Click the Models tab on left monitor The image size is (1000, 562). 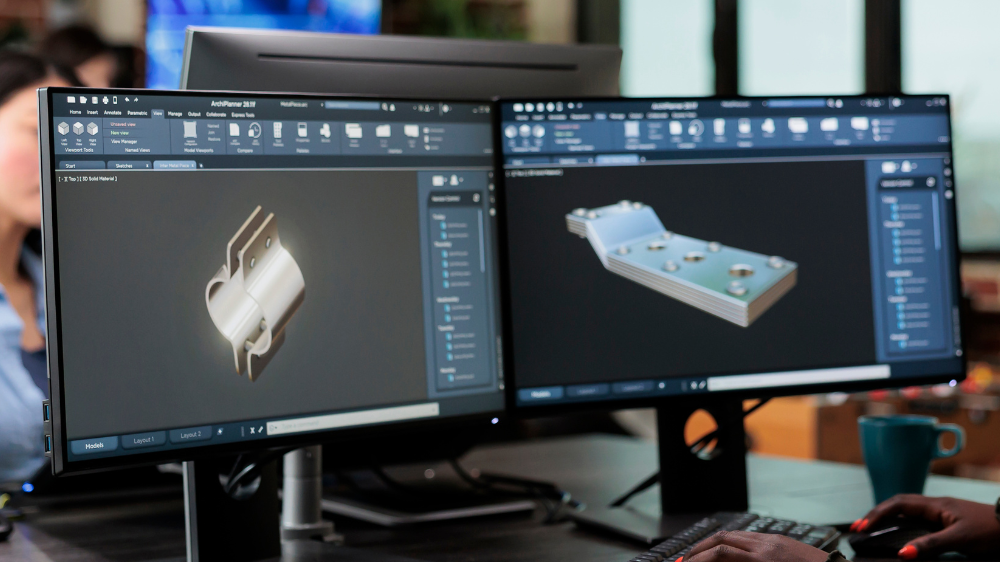pyautogui.click(x=94, y=446)
